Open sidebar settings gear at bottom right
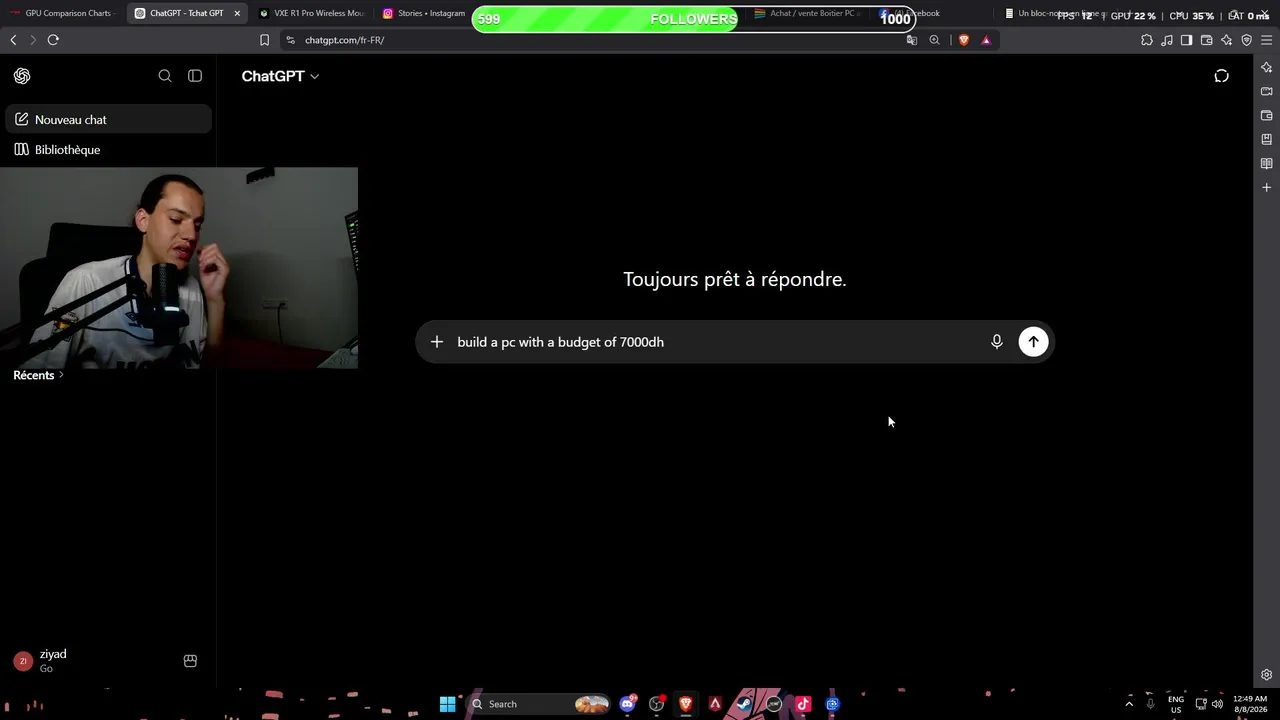The height and width of the screenshot is (720, 1280). tap(1266, 675)
